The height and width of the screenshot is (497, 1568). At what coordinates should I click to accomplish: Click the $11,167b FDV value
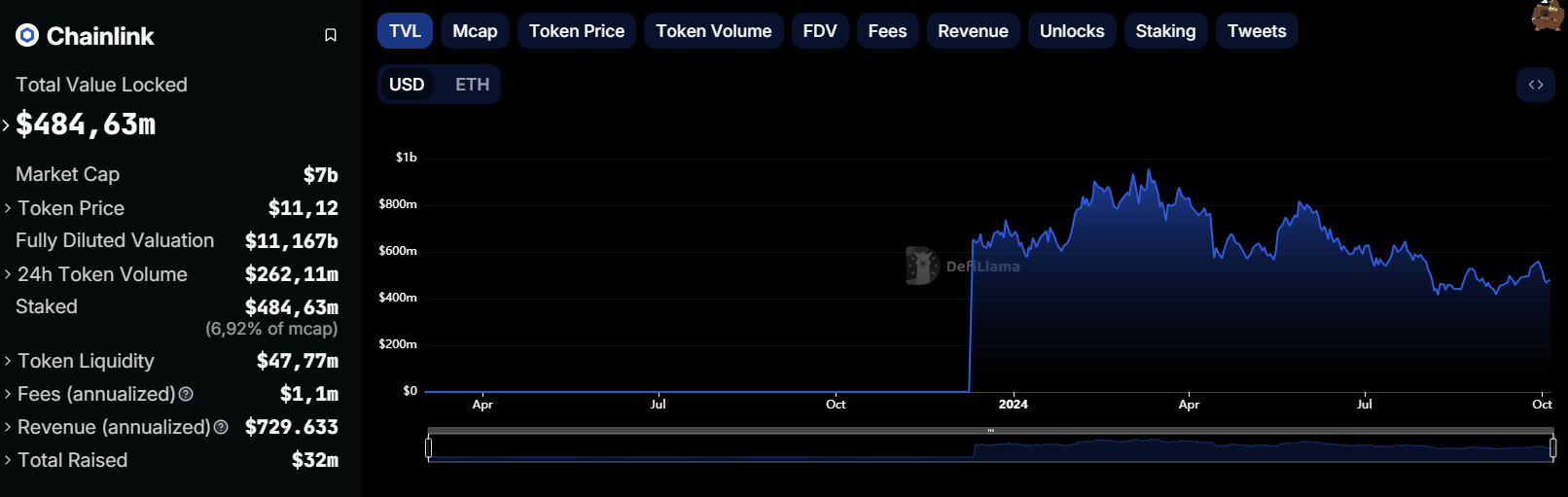(x=292, y=241)
